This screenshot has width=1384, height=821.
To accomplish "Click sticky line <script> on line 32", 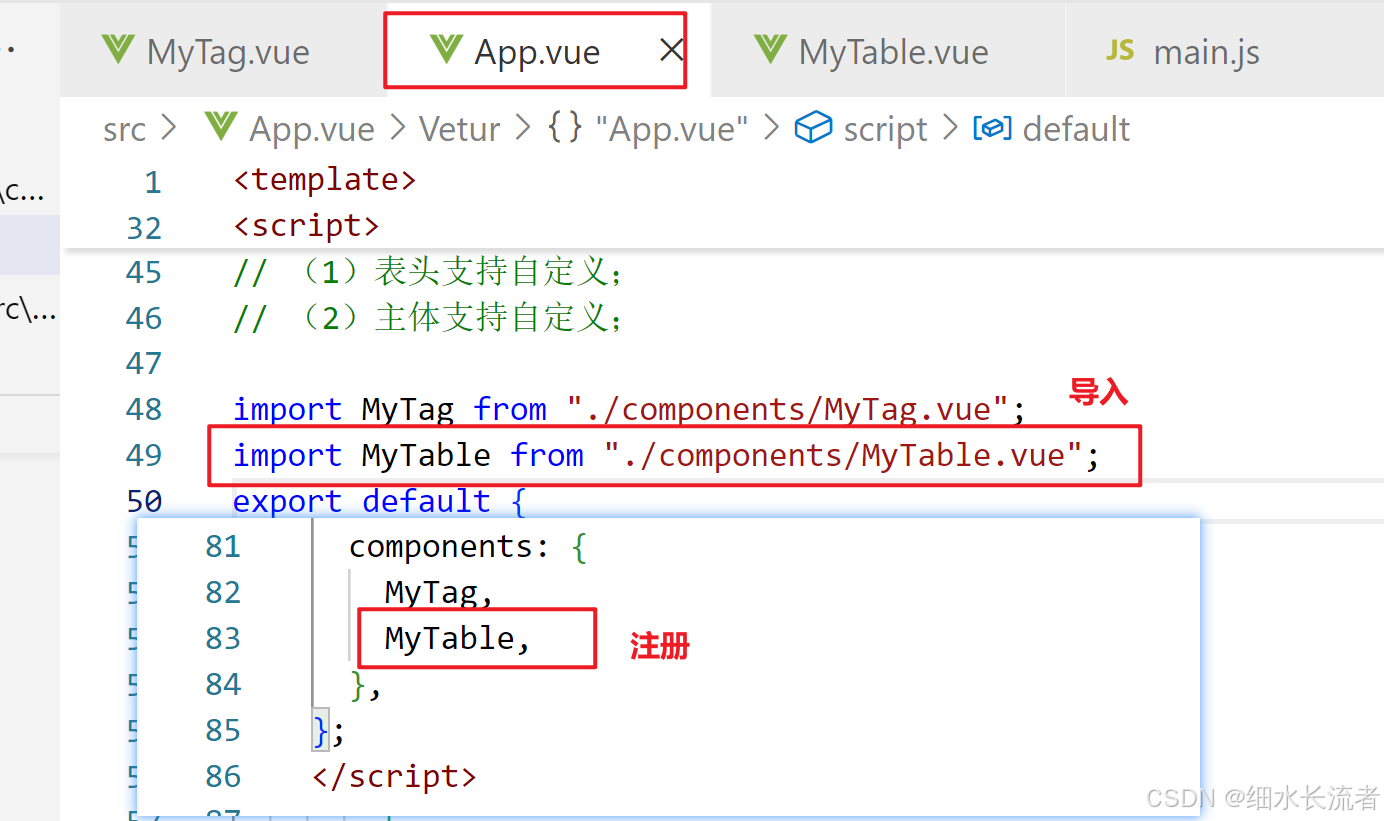I will click(306, 226).
